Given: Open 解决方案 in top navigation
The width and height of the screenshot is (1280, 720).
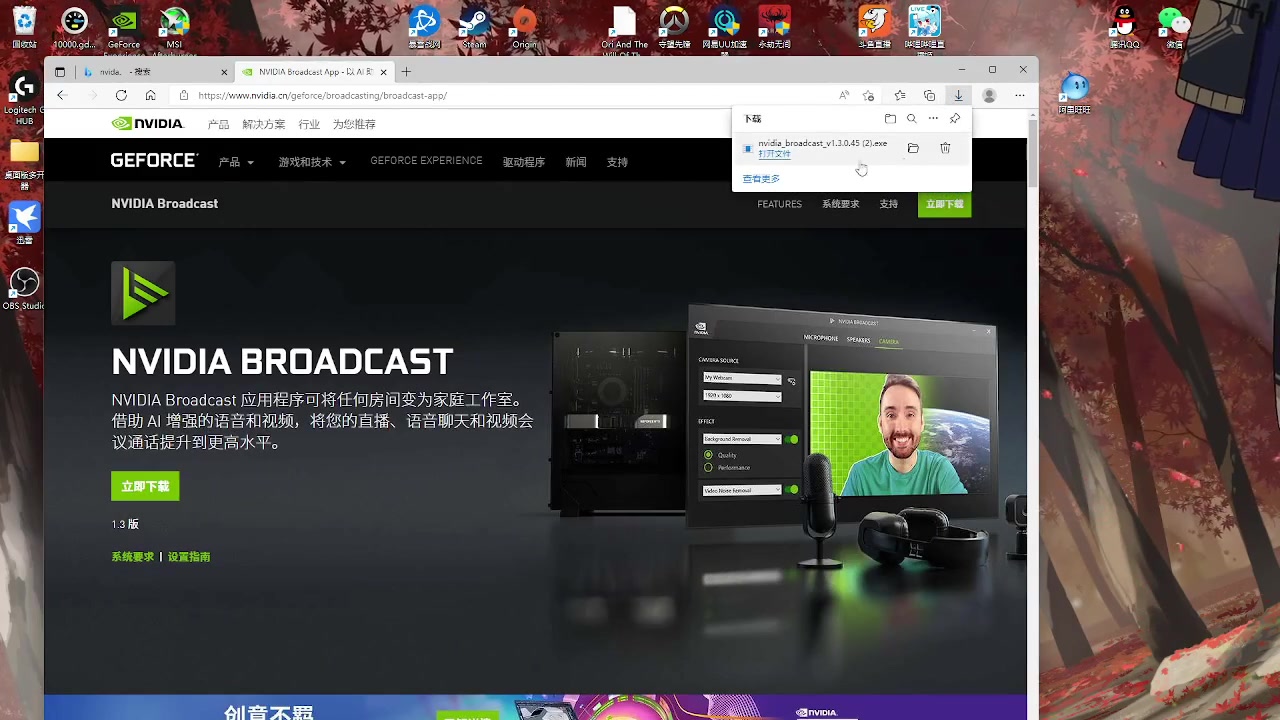Looking at the screenshot, I should (x=264, y=124).
